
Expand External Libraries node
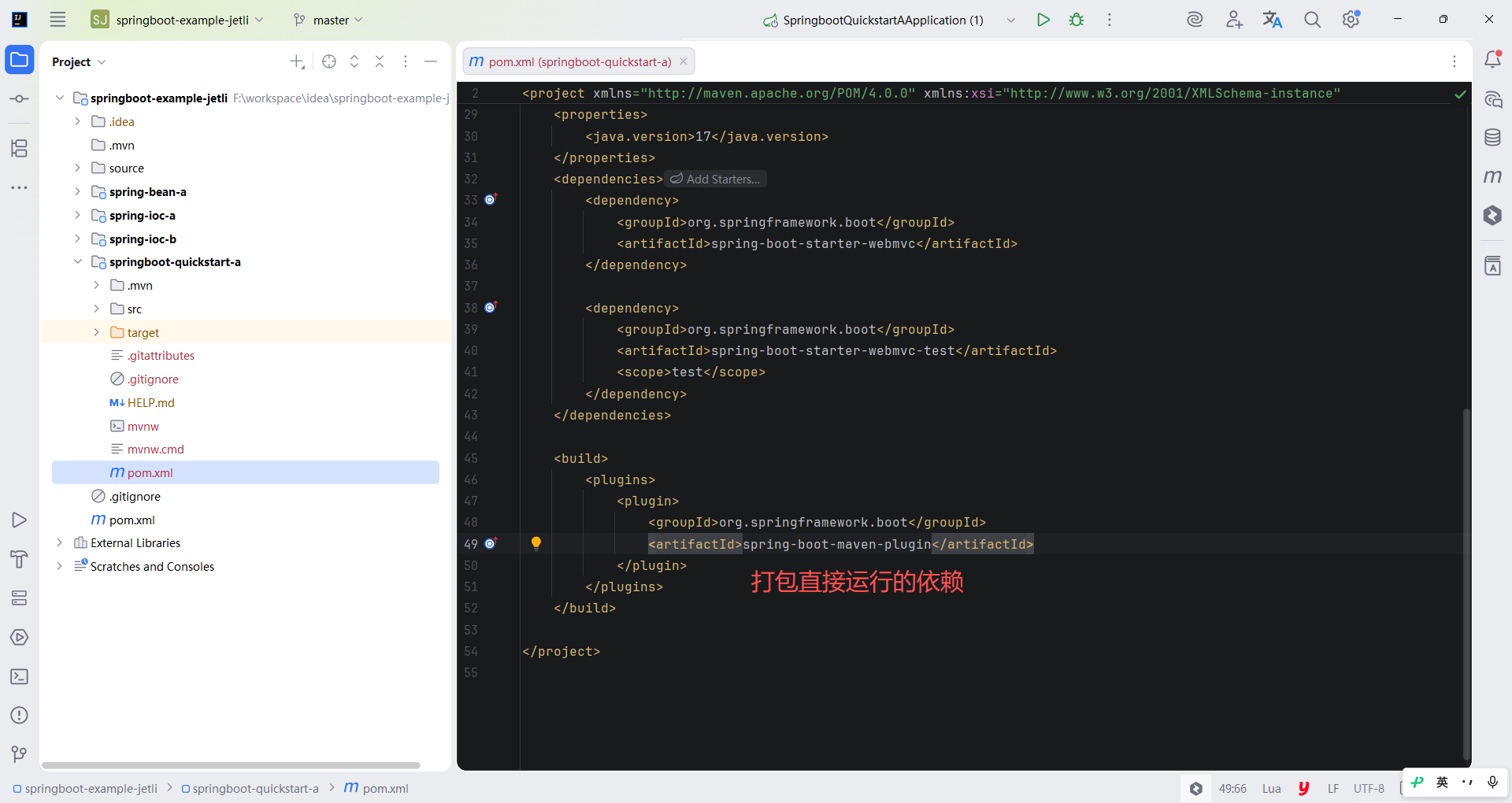(59, 542)
